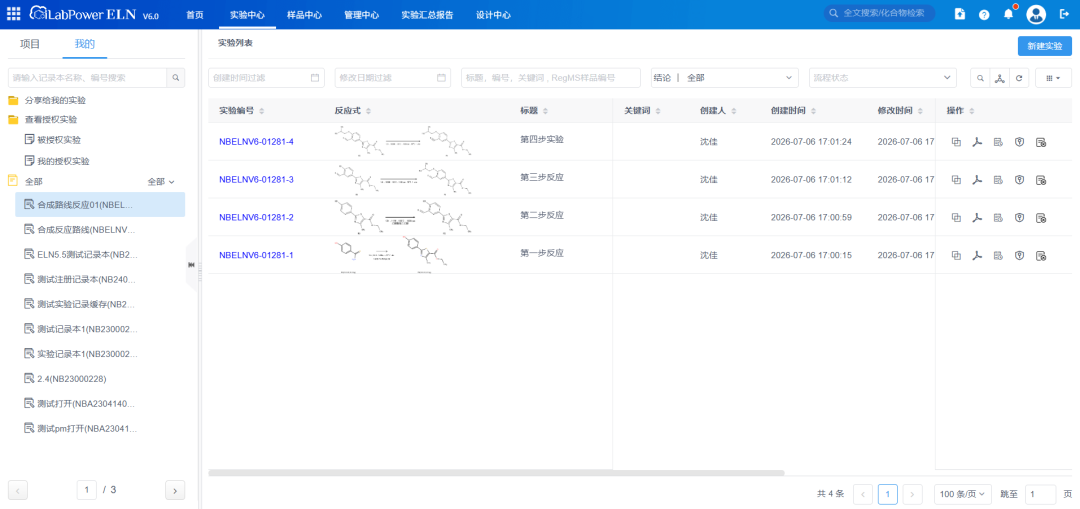Open the 实验汇总报告 menu
Image resolution: width=1080 pixels, height=509 pixels.
click(x=427, y=14)
